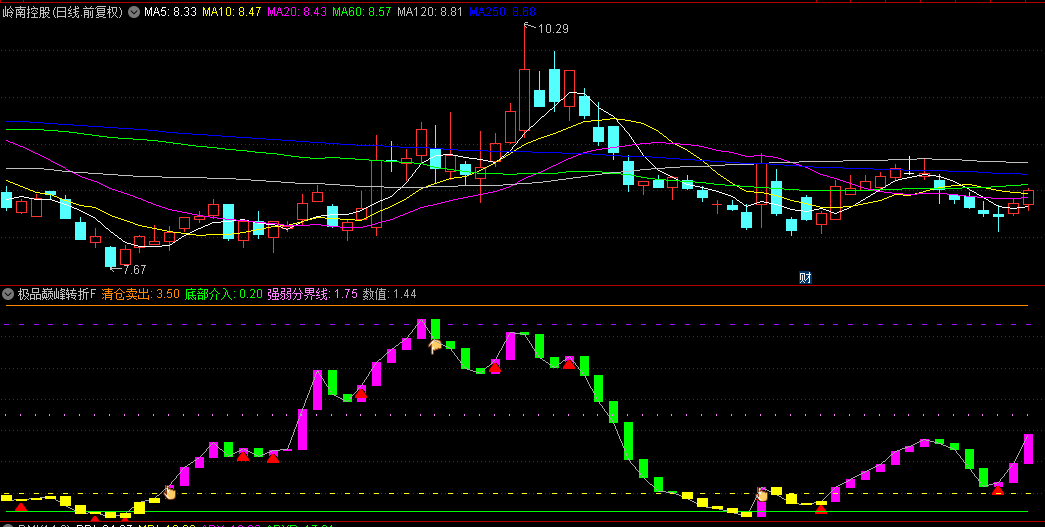
Task: Open the dropdown arrow beside 岭南控股(日线.前复权)
Action: 133,12
